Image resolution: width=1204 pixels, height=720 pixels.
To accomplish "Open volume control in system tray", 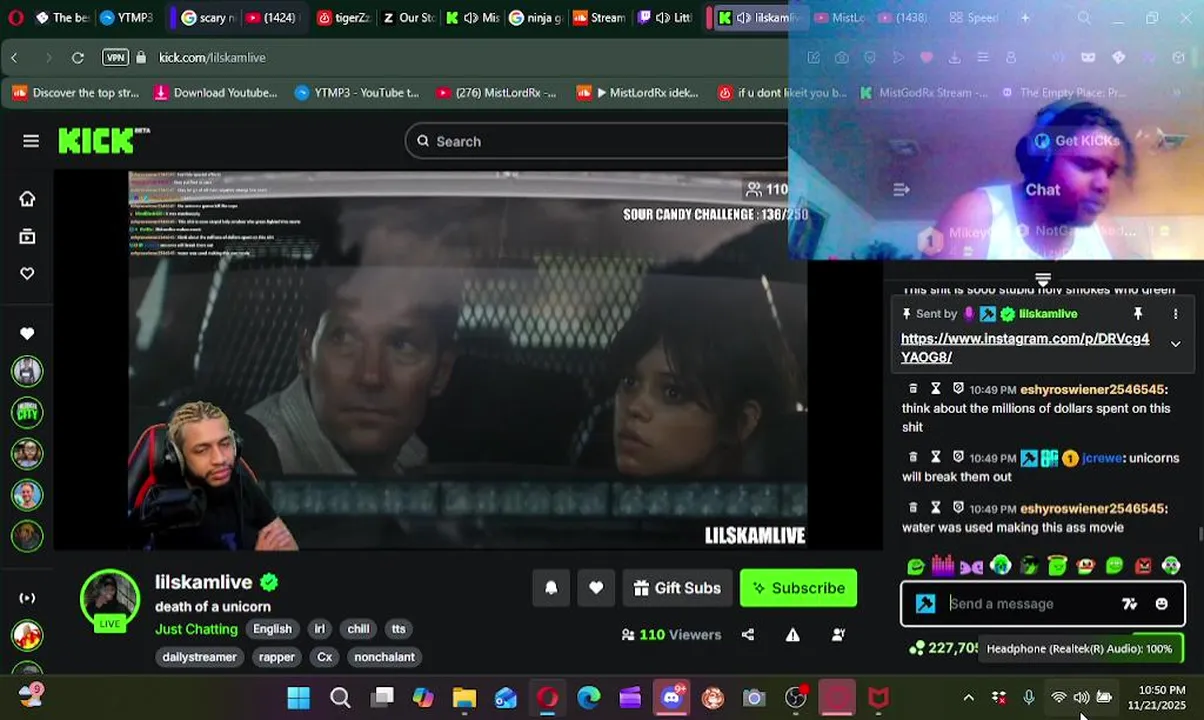I will click(1081, 698).
